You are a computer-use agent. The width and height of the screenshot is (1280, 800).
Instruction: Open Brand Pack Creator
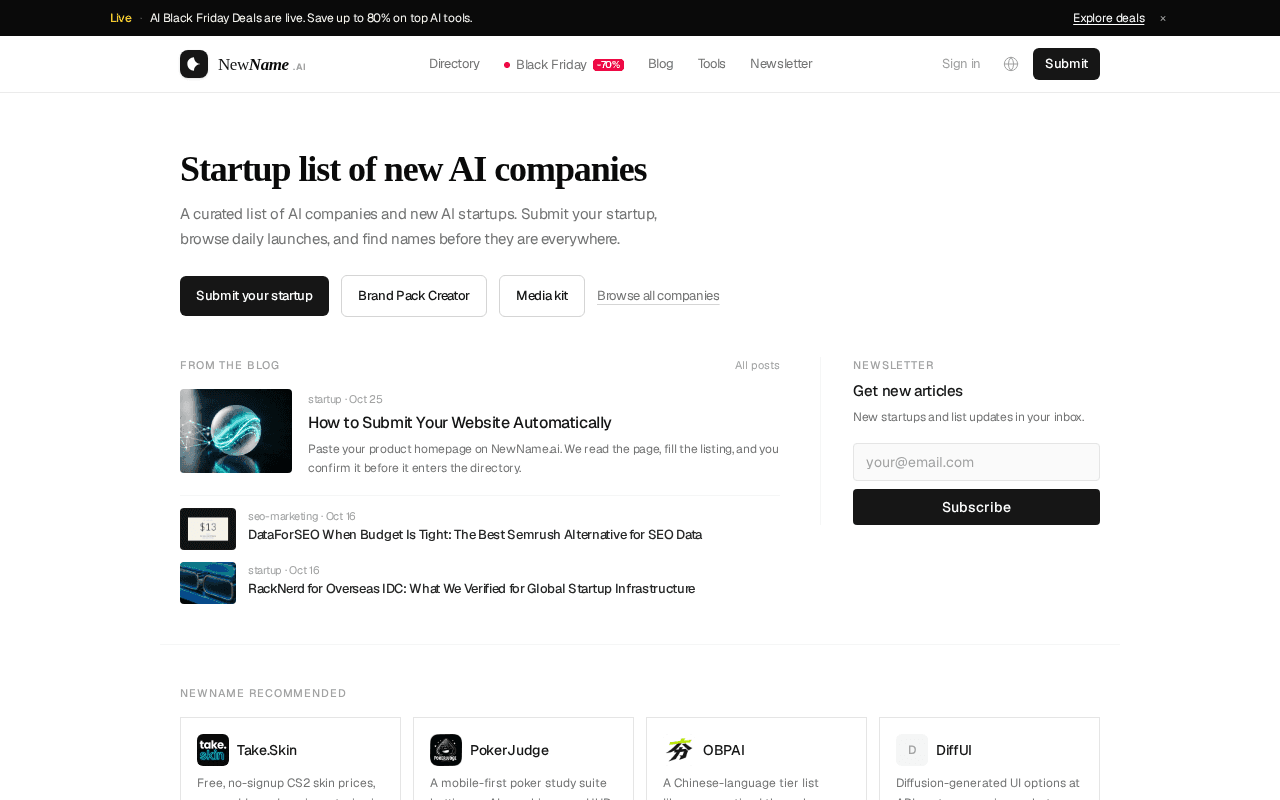point(414,296)
